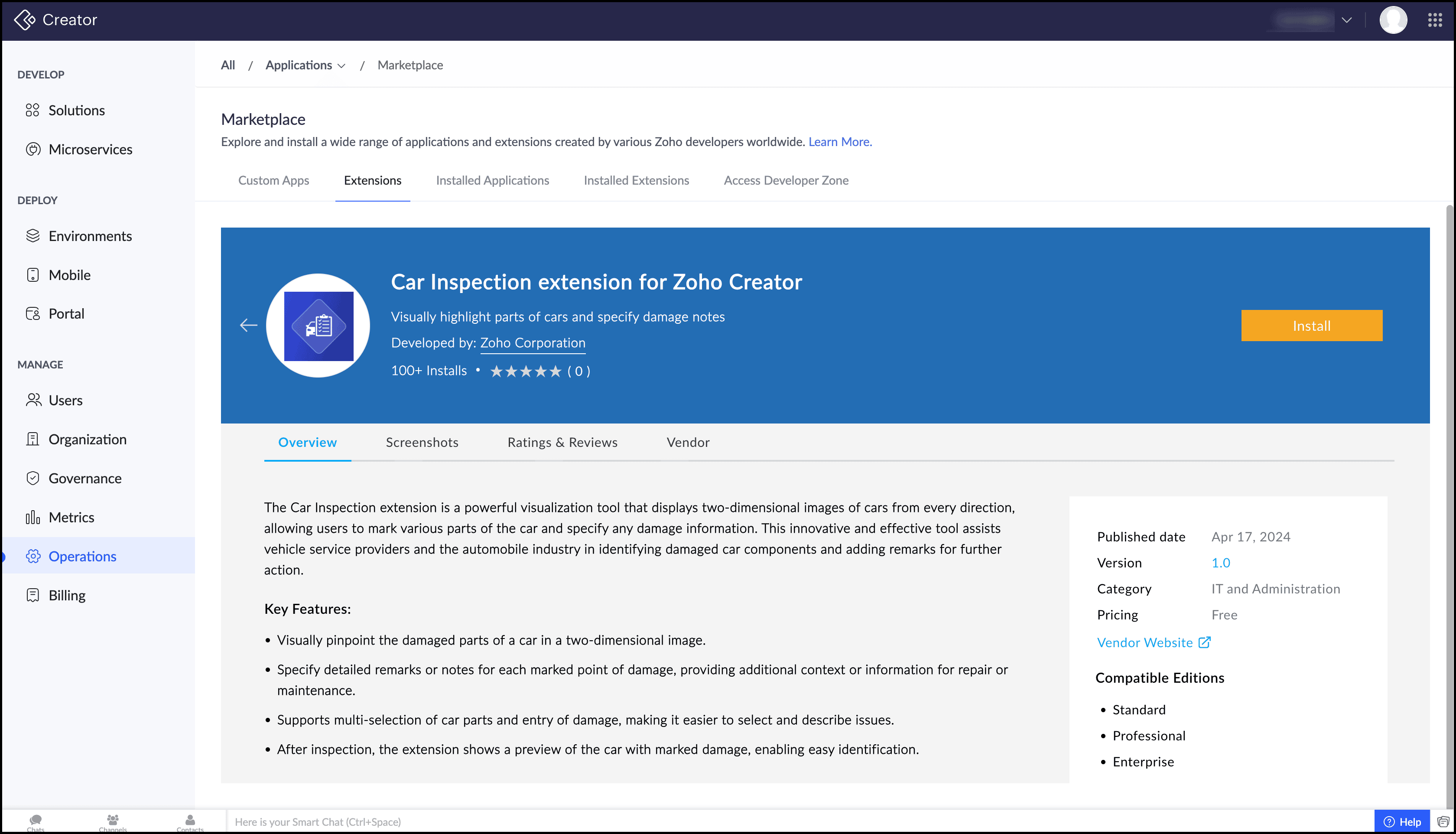Select the Installed Extensions tab

pyautogui.click(x=636, y=180)
